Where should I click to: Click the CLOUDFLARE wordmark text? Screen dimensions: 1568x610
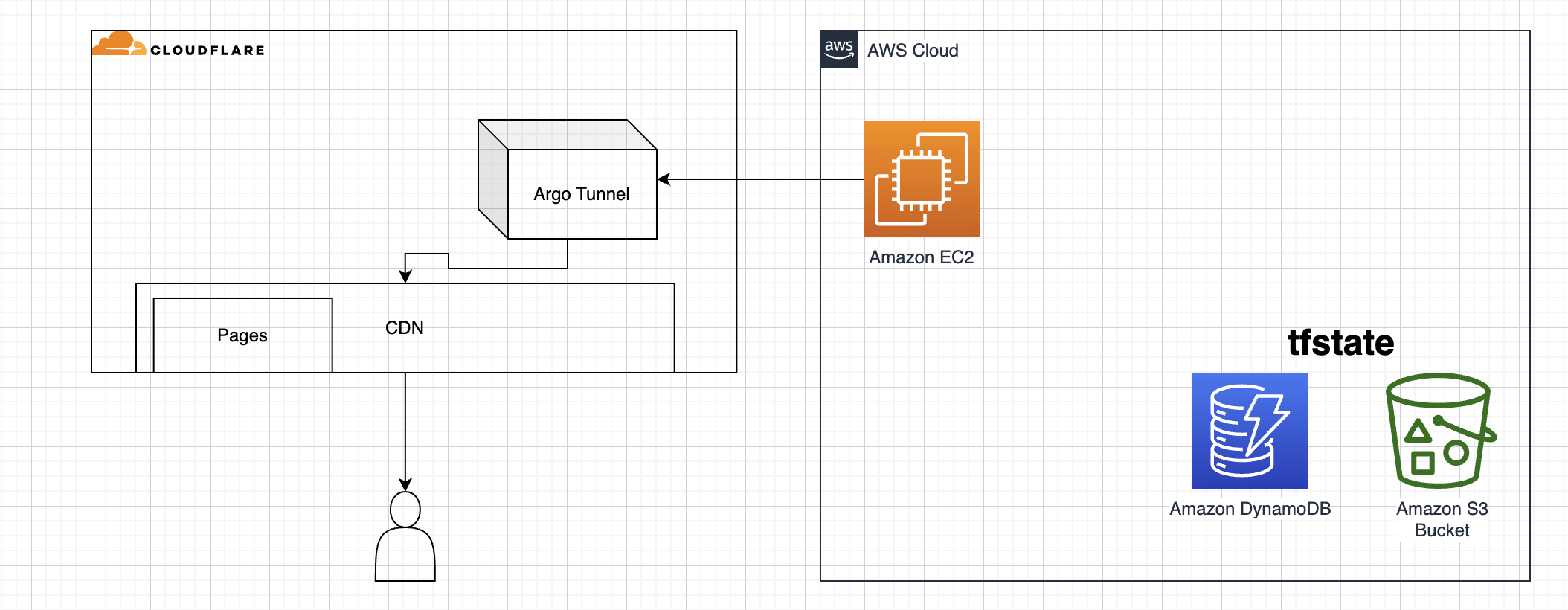[208, 51]
